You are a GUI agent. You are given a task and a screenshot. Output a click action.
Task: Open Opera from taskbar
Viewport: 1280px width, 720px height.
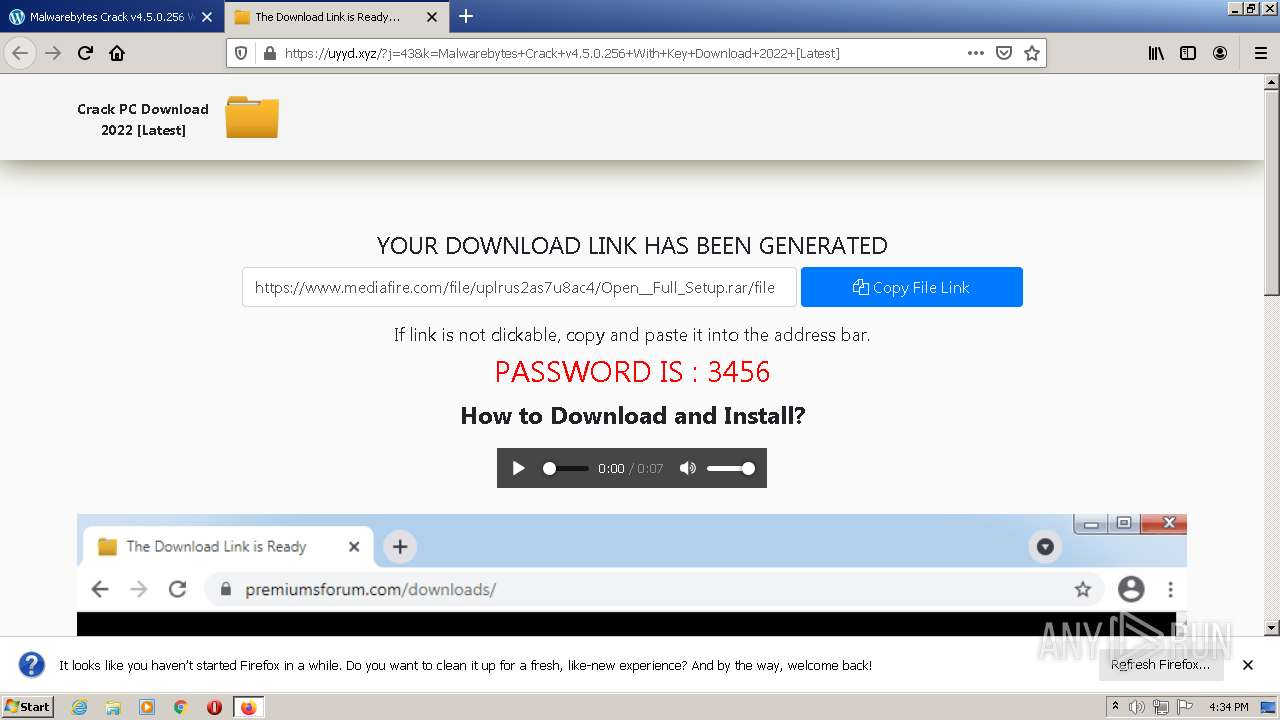(214, 707)
